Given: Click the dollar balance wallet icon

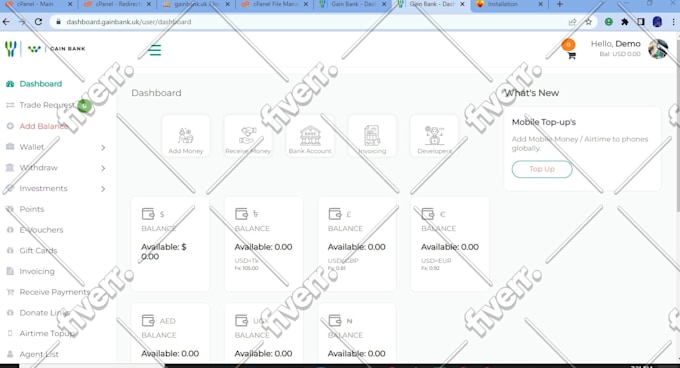Looking at the screenshot, I should coord(148,214).
